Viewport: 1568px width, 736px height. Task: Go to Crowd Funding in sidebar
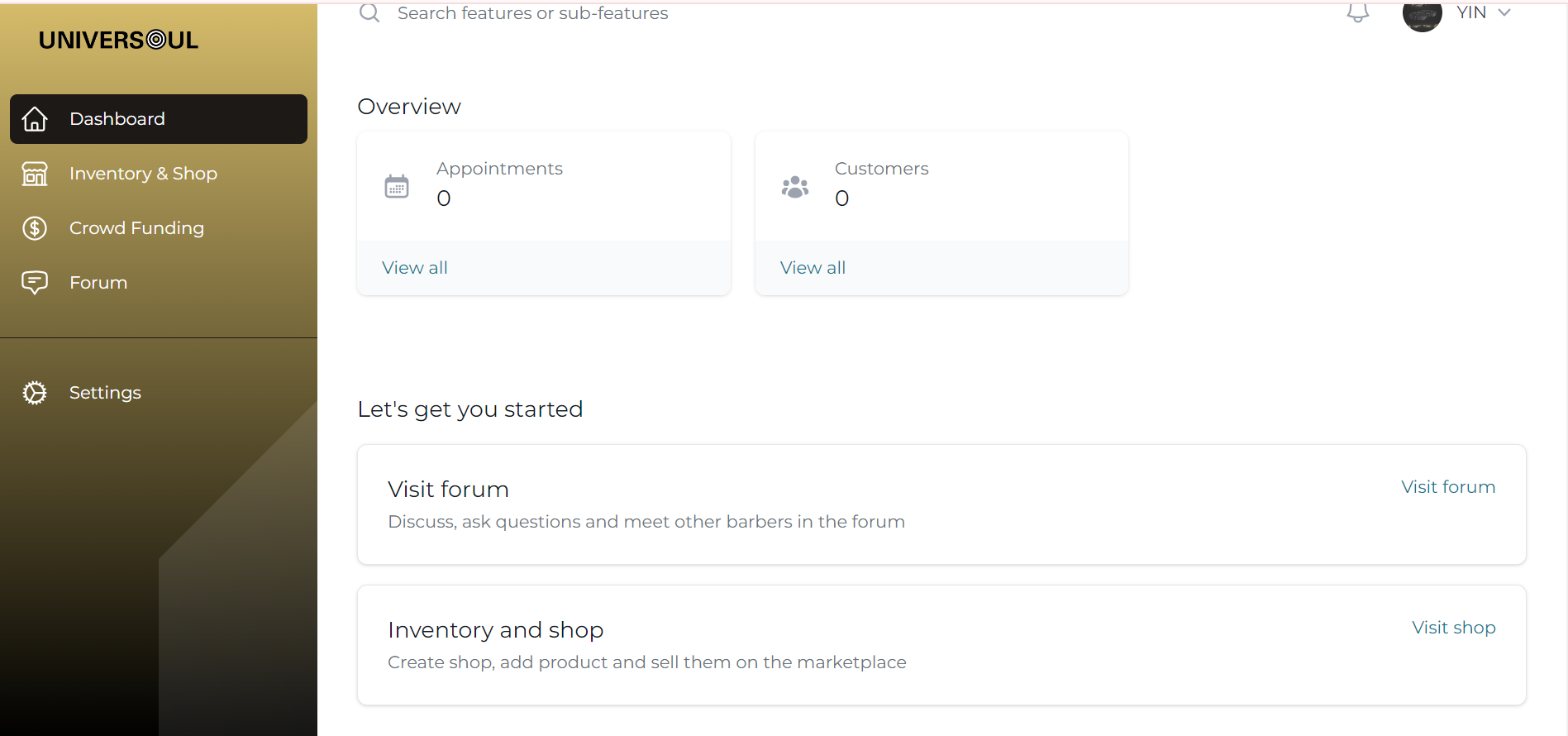tap(136, 228)
